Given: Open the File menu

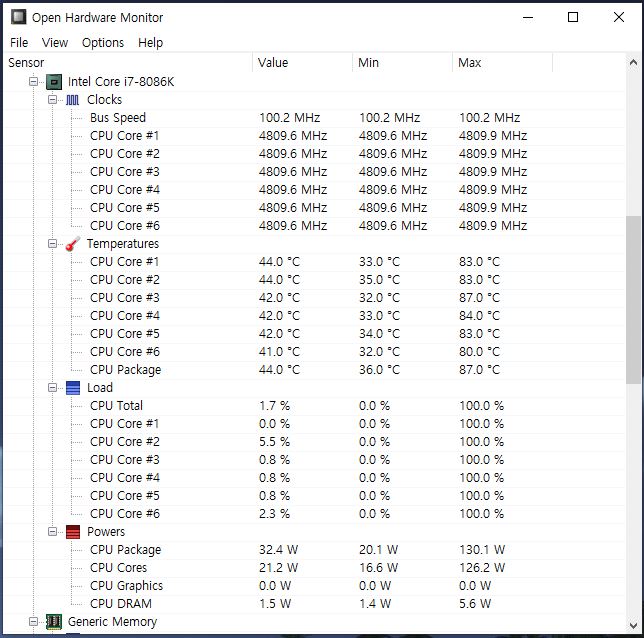Looking at the screenshot, I should point(19,43).
